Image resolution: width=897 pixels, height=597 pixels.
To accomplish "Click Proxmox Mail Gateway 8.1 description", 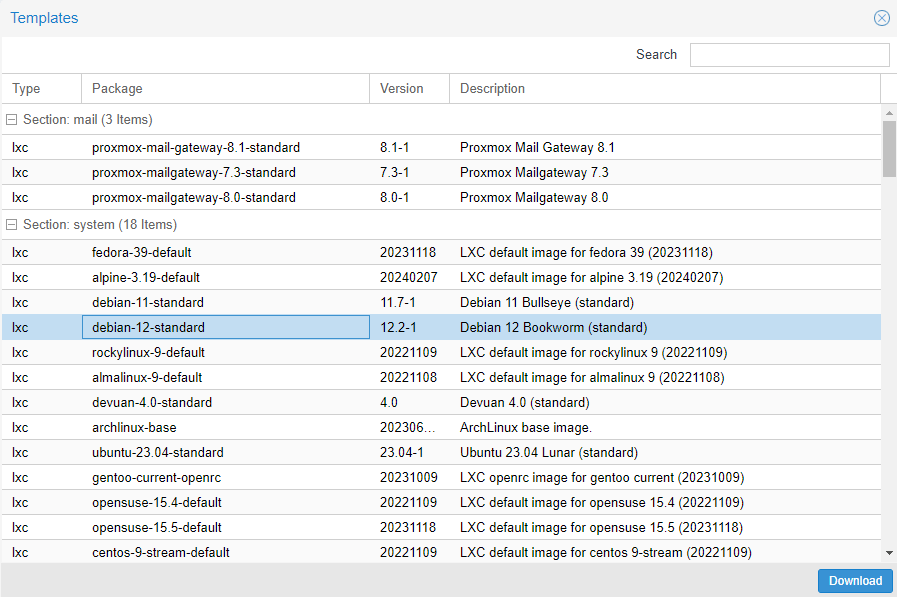I will coord(537,148).
